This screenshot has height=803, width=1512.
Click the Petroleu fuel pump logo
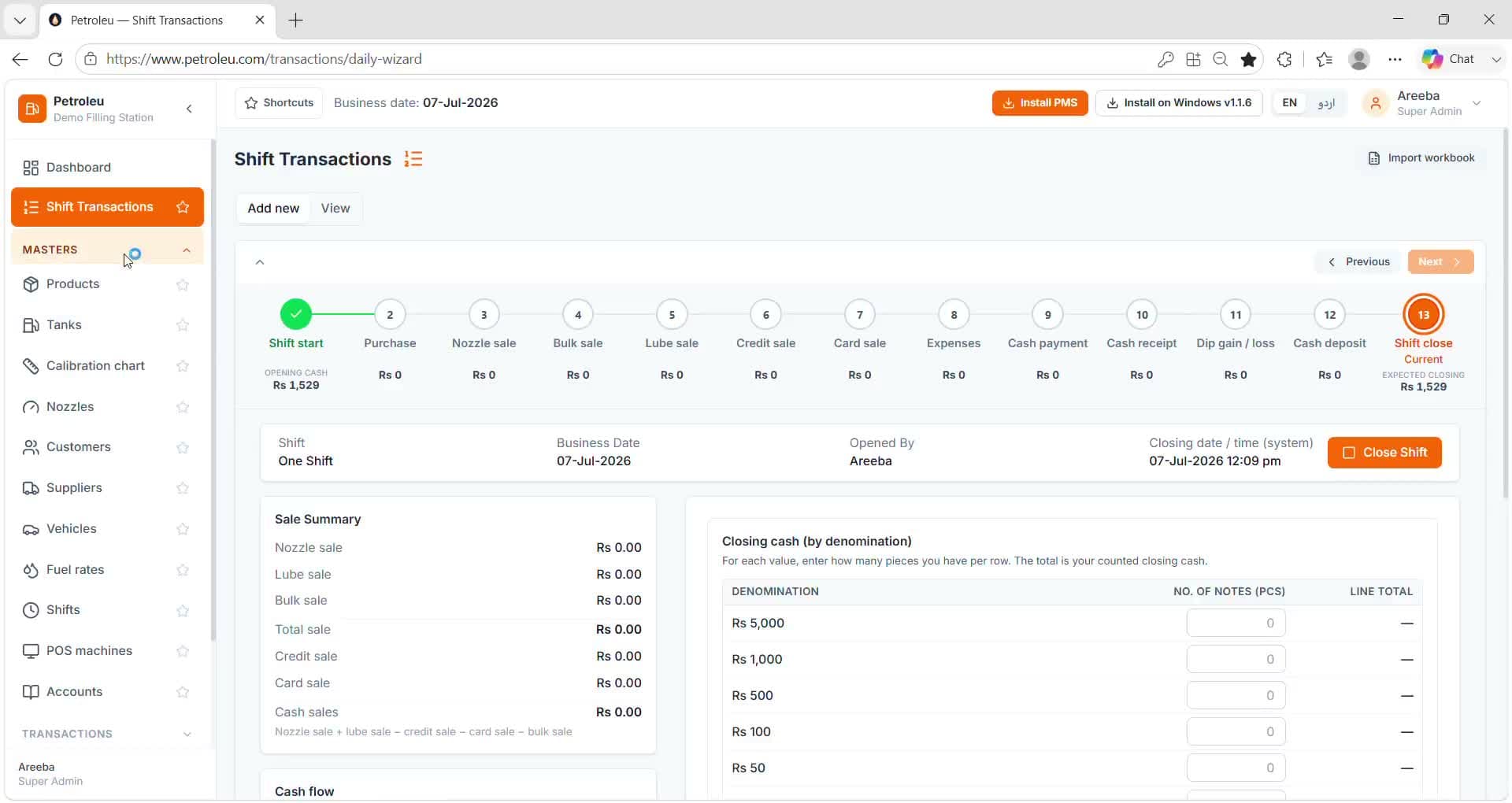[32, 109]
